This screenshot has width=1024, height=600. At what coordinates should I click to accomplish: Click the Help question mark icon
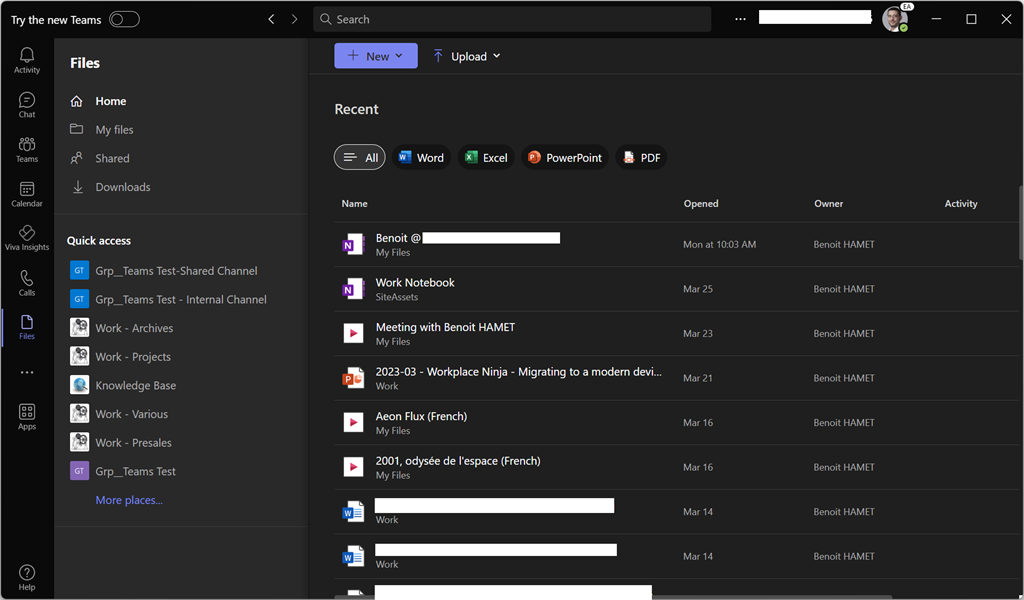coord(27,577)
